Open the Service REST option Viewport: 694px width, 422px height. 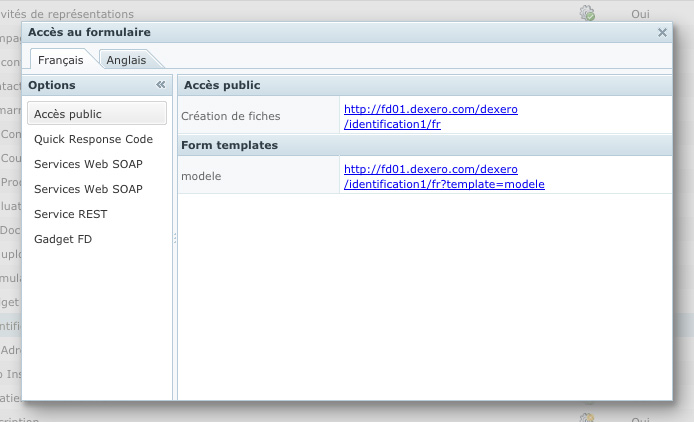tap(70, 214)
